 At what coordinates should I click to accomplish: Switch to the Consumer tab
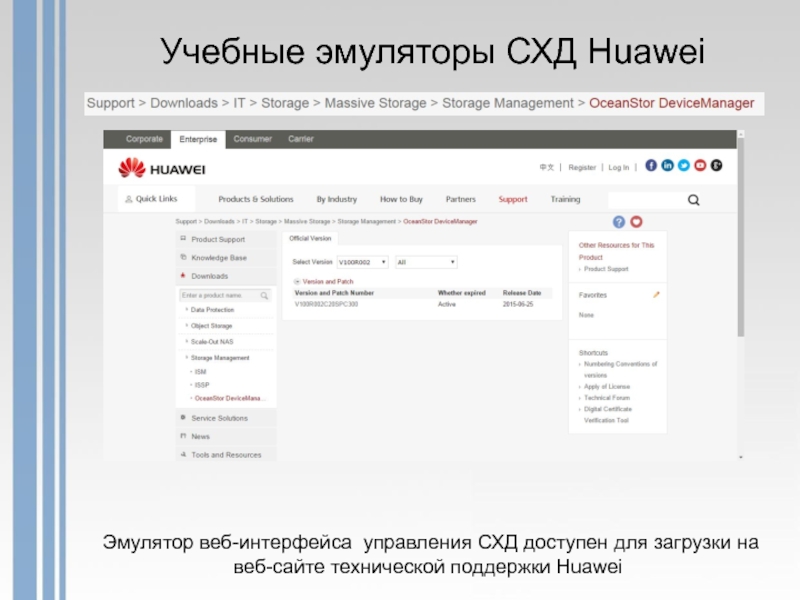pos(252,139)
